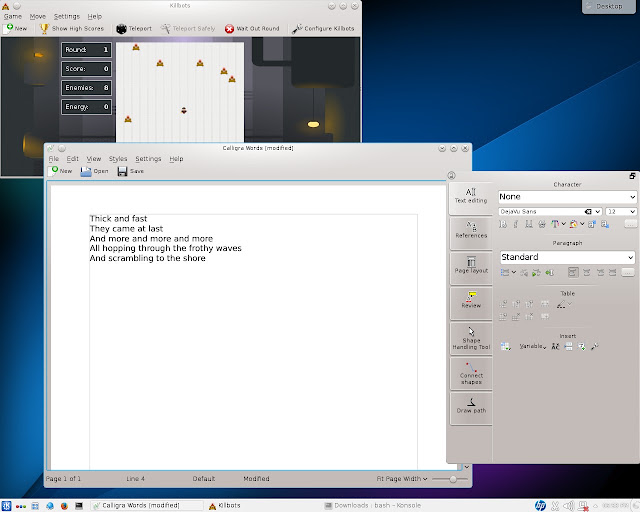Screen dimensions: 640x512
Task: Toggle strikethrough text formatting
Action: click(542, 224)
